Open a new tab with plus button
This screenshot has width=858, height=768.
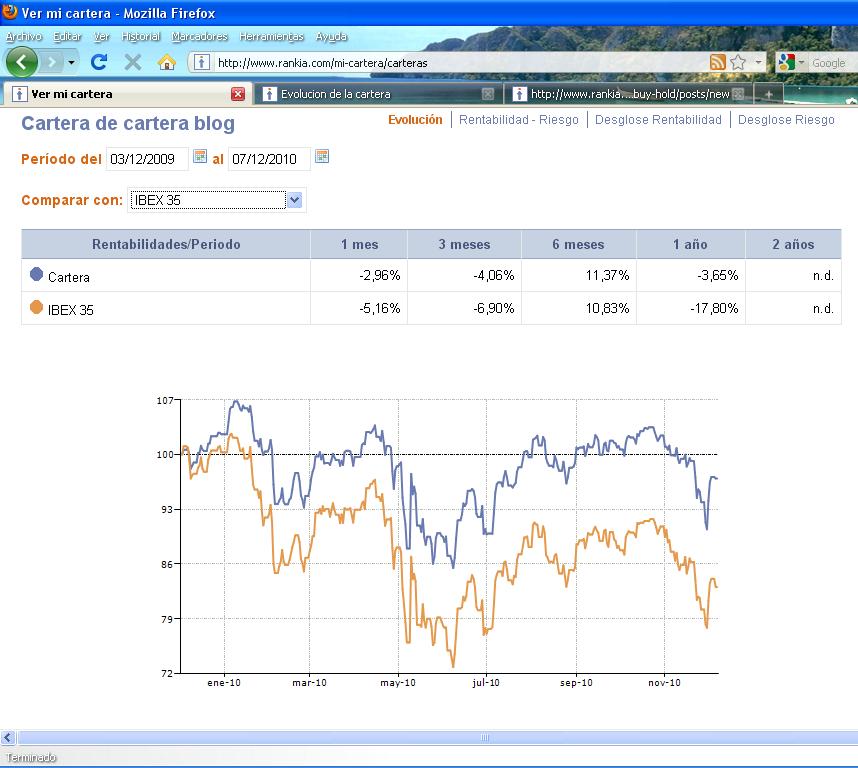point(768,94)
